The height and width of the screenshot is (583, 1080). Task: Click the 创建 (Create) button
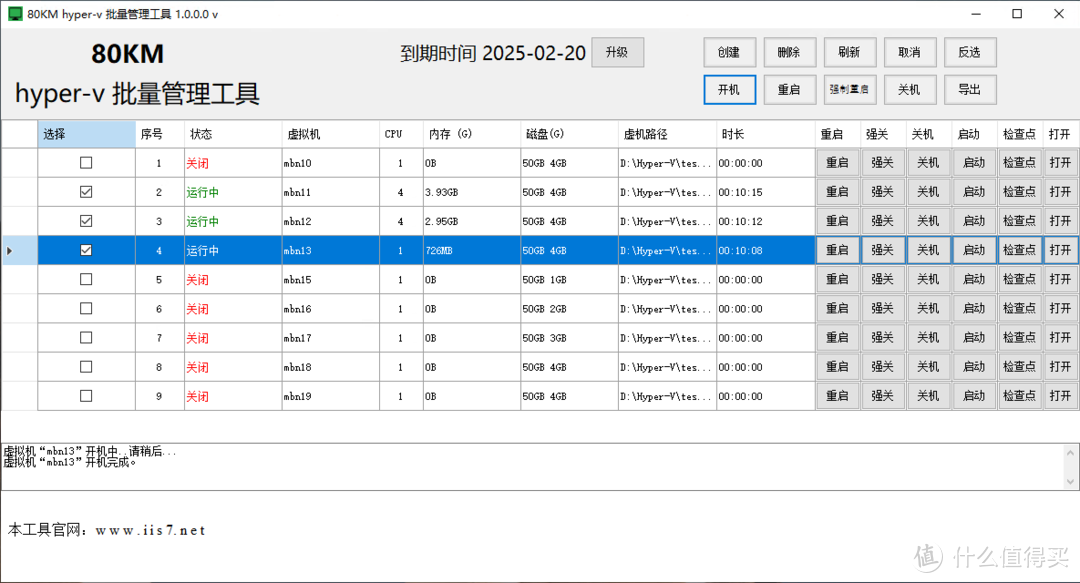coord(729,52)
